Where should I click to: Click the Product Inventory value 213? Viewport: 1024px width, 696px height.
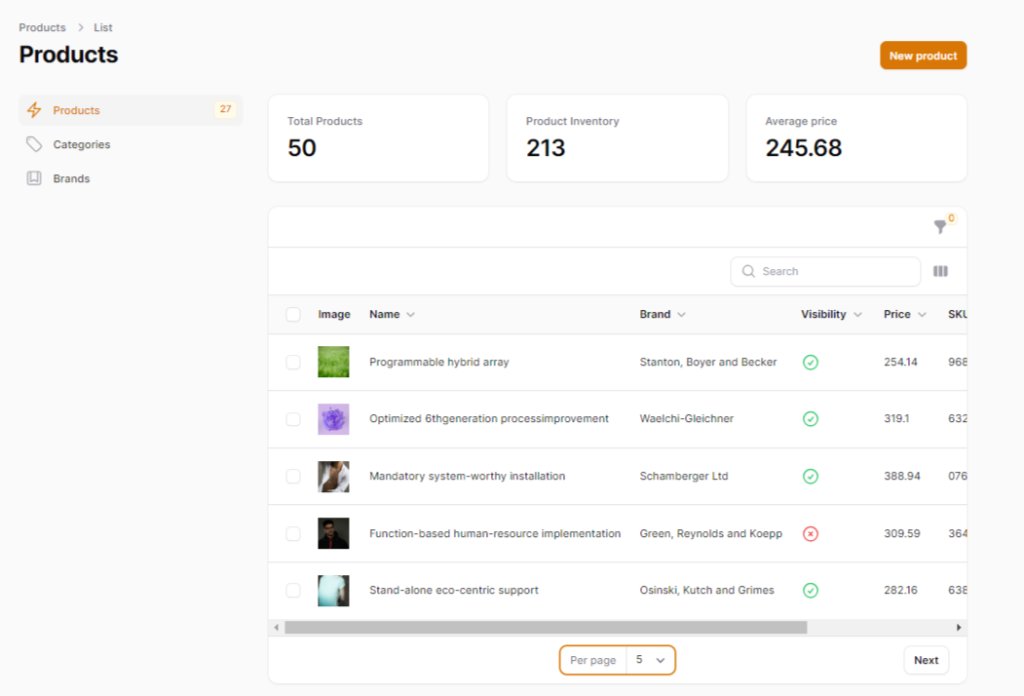(546, 148)
